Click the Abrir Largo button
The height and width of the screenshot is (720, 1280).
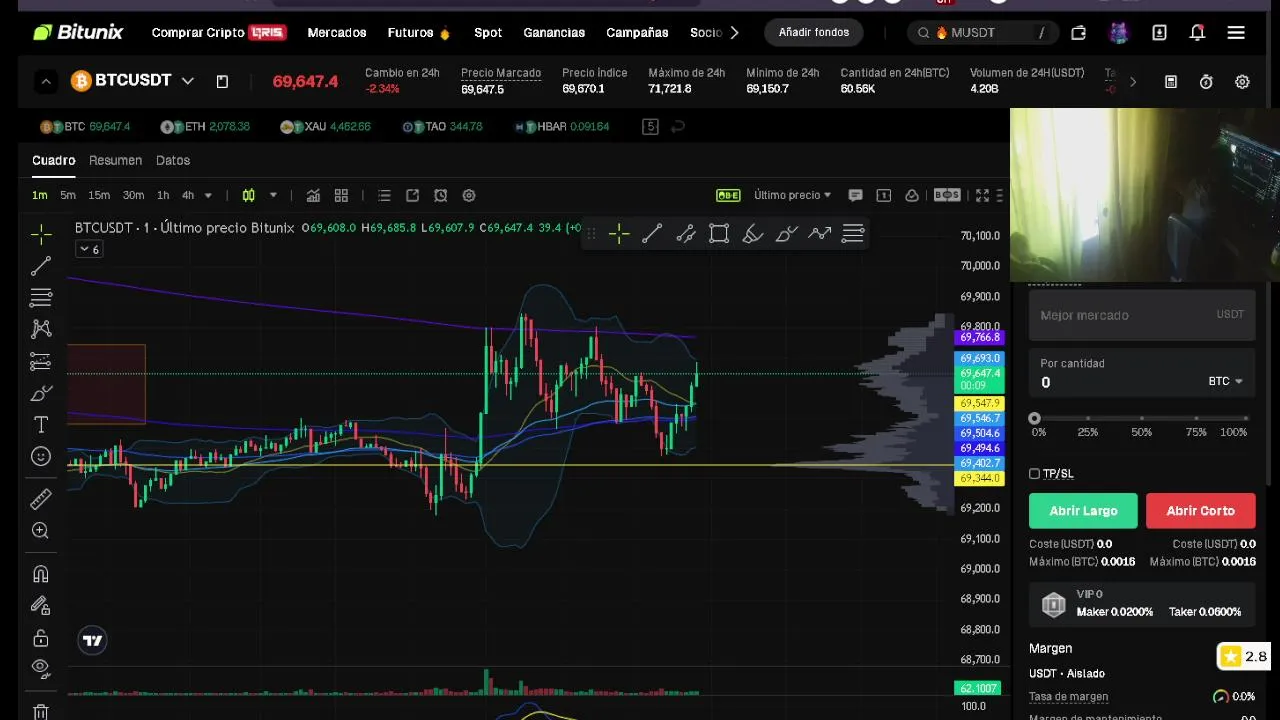coord(1083,511)
